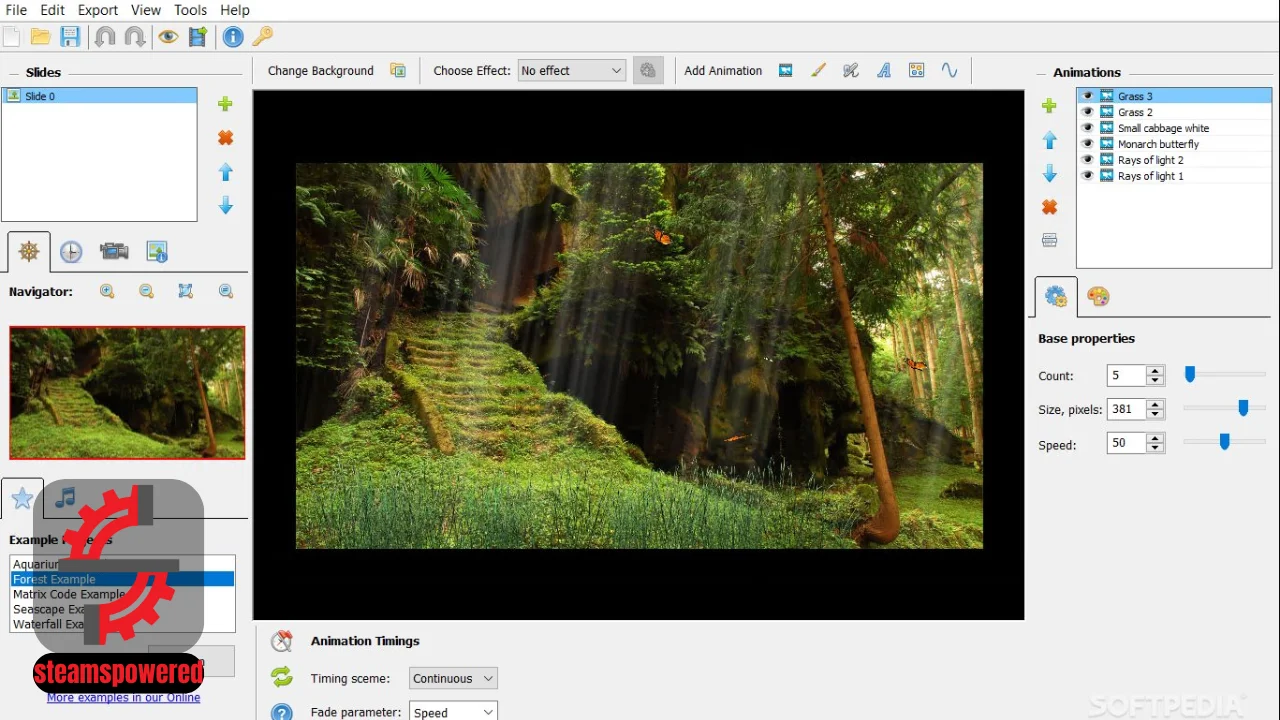Click the film strip export icon
Image resolution: width=1280 pixels, height=720 pixels.
tap(198, 37)
